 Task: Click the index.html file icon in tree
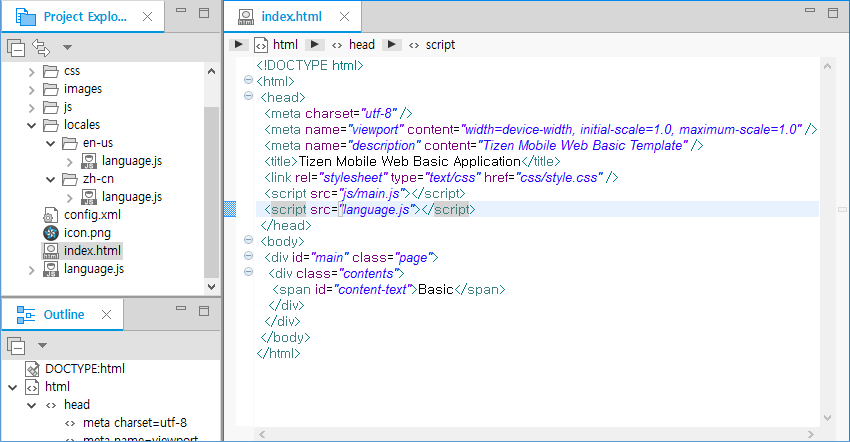[50, 251]
